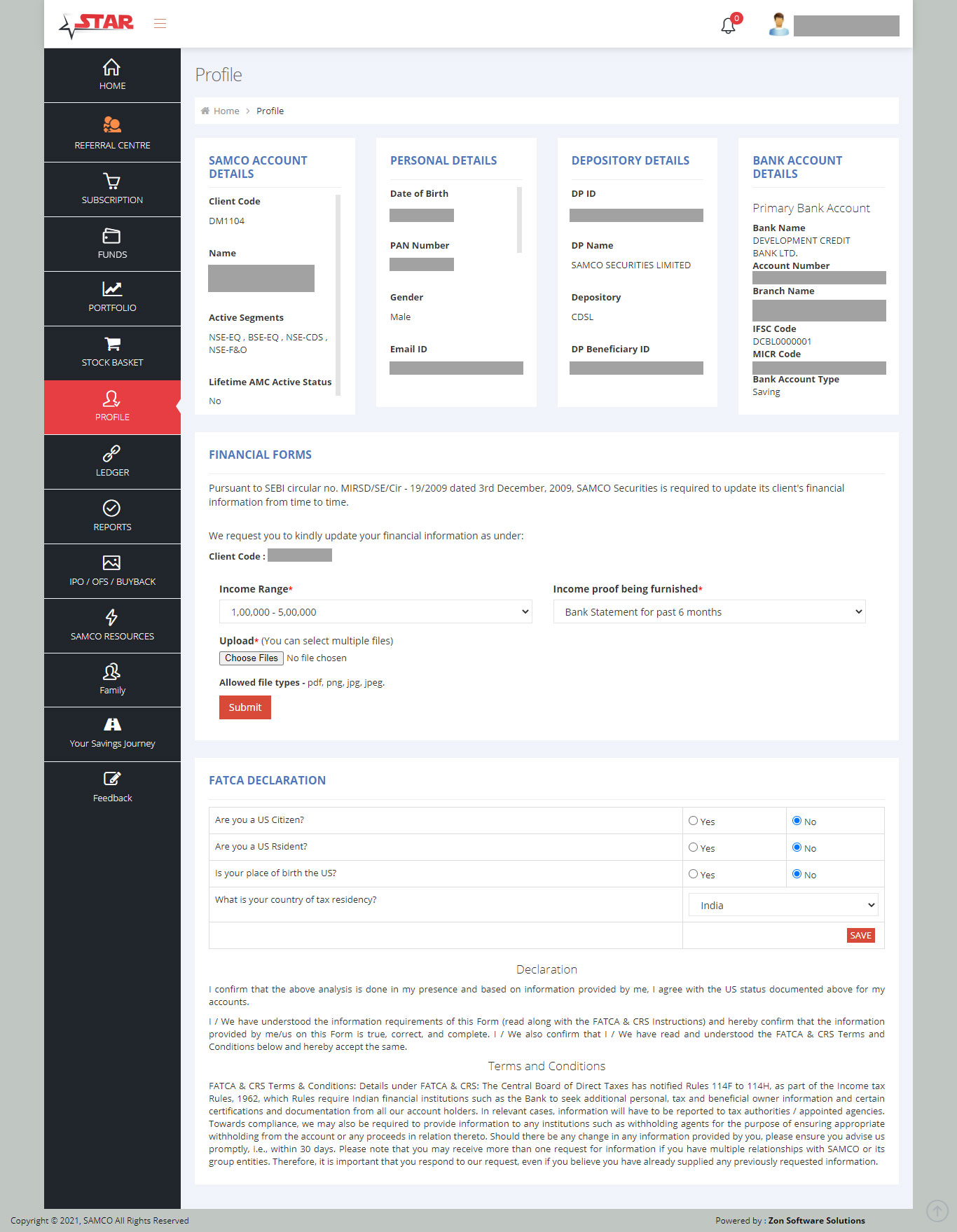This screenshot has width=957, height=1232.
Task: Click SUBSCRIPTION menu label
Action: 112,200
